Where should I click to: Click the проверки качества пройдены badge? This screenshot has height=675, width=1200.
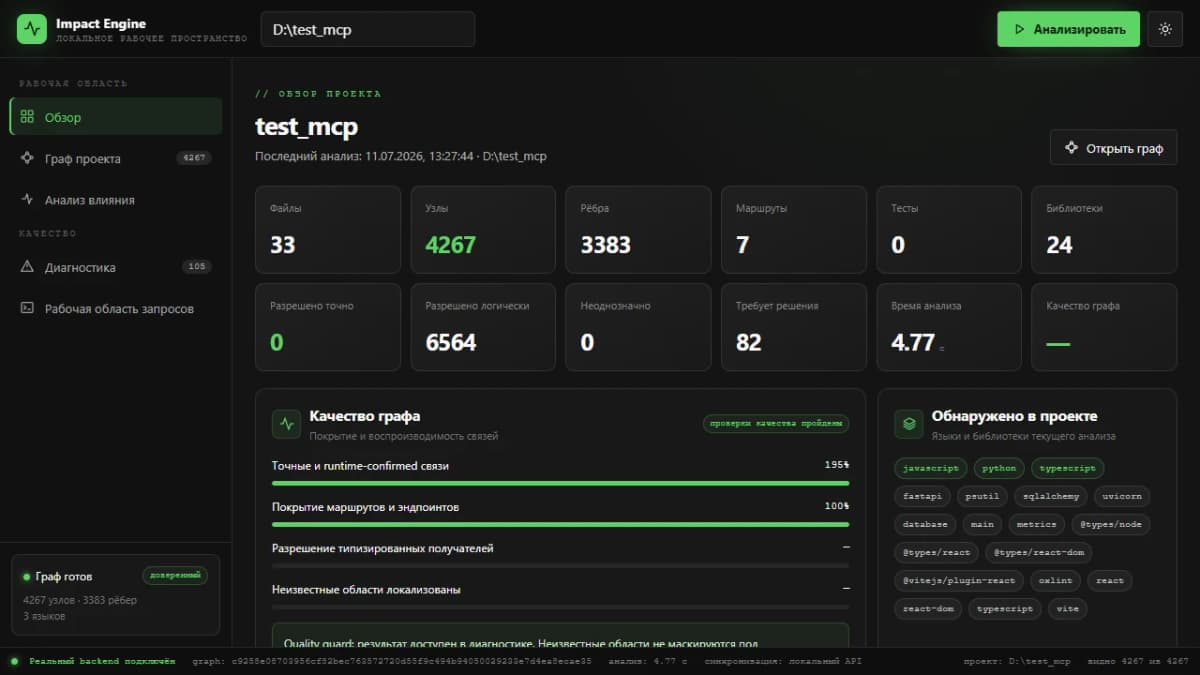pyautogui.click(x=776, y=423)
